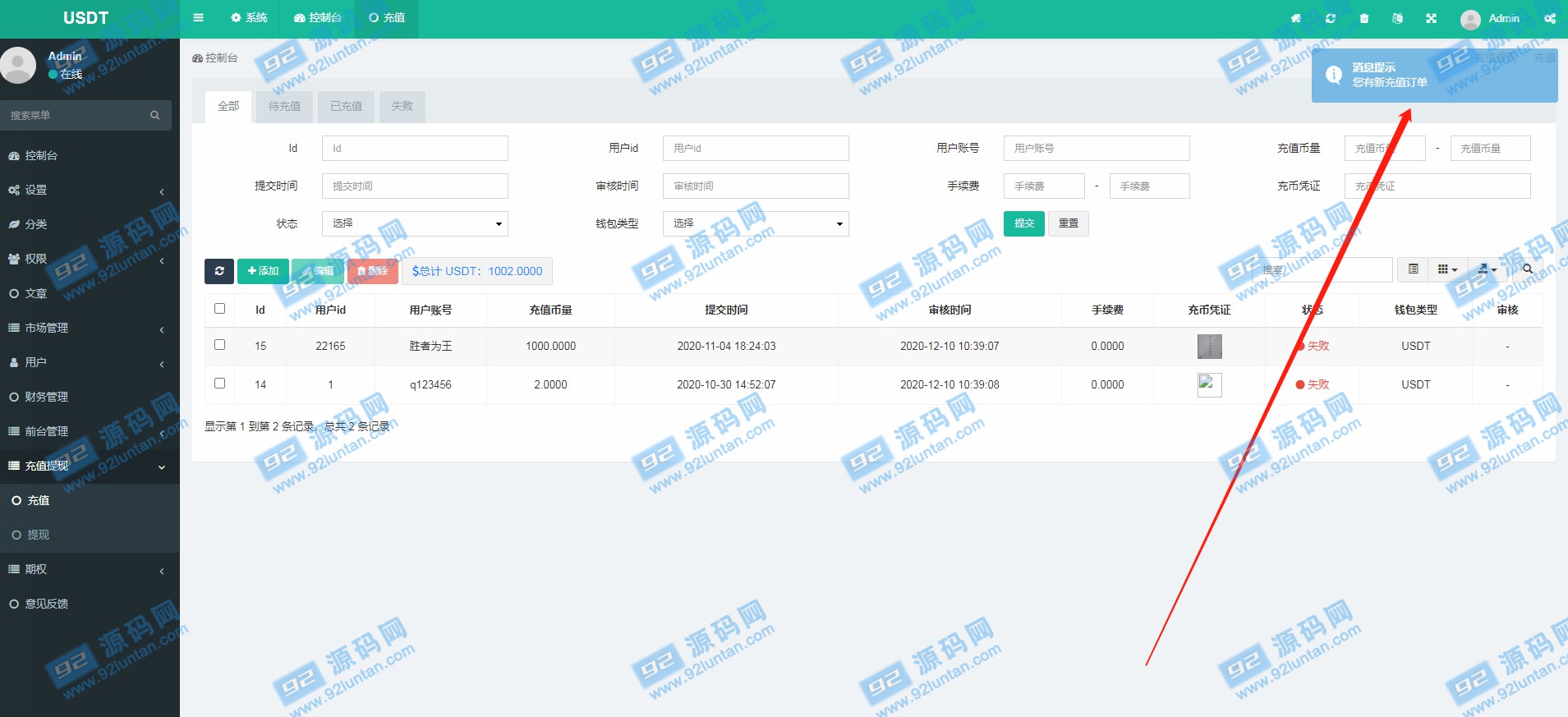Screen dimensions: 1568x717
Task: Collapse sidebar with the hamburger icon
Action: 198,17
